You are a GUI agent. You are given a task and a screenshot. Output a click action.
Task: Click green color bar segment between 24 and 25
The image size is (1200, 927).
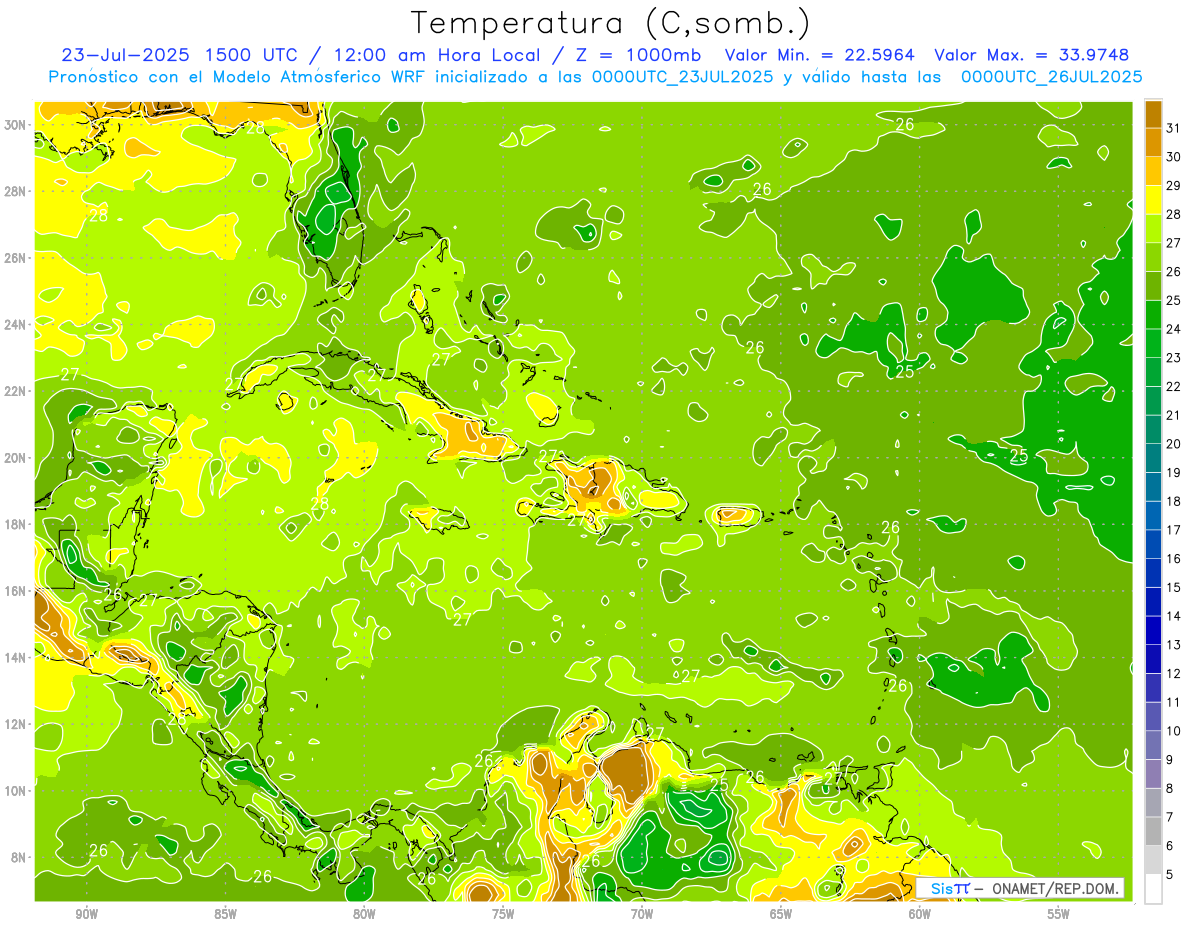[x=1153, y=314]
